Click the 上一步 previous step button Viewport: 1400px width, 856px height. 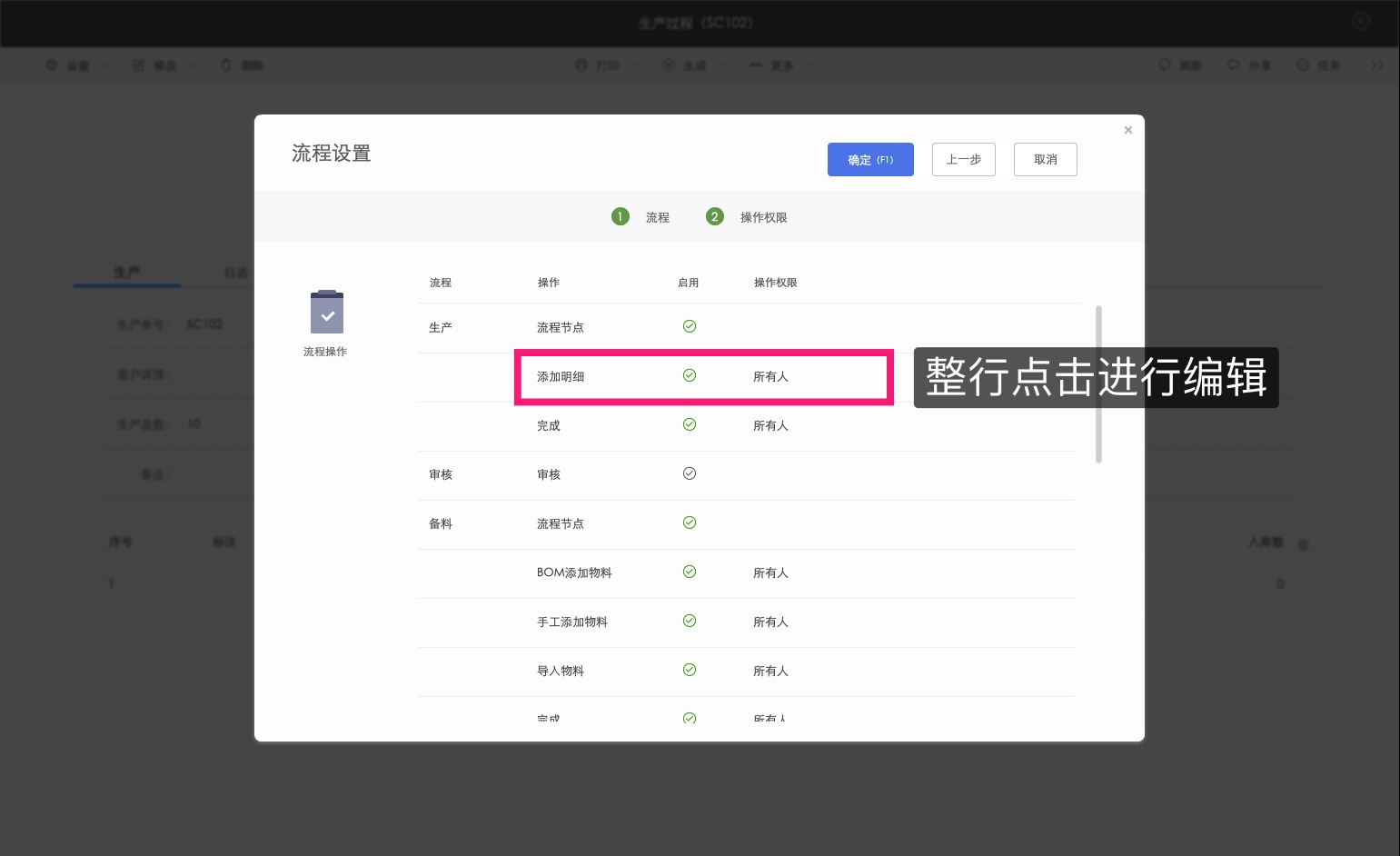pos(963,159)
